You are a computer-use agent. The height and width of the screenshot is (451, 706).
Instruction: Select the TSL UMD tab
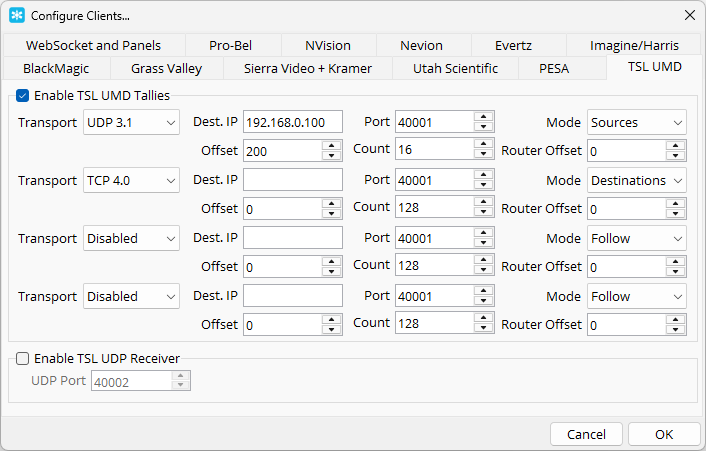click(x=654, y=67)
